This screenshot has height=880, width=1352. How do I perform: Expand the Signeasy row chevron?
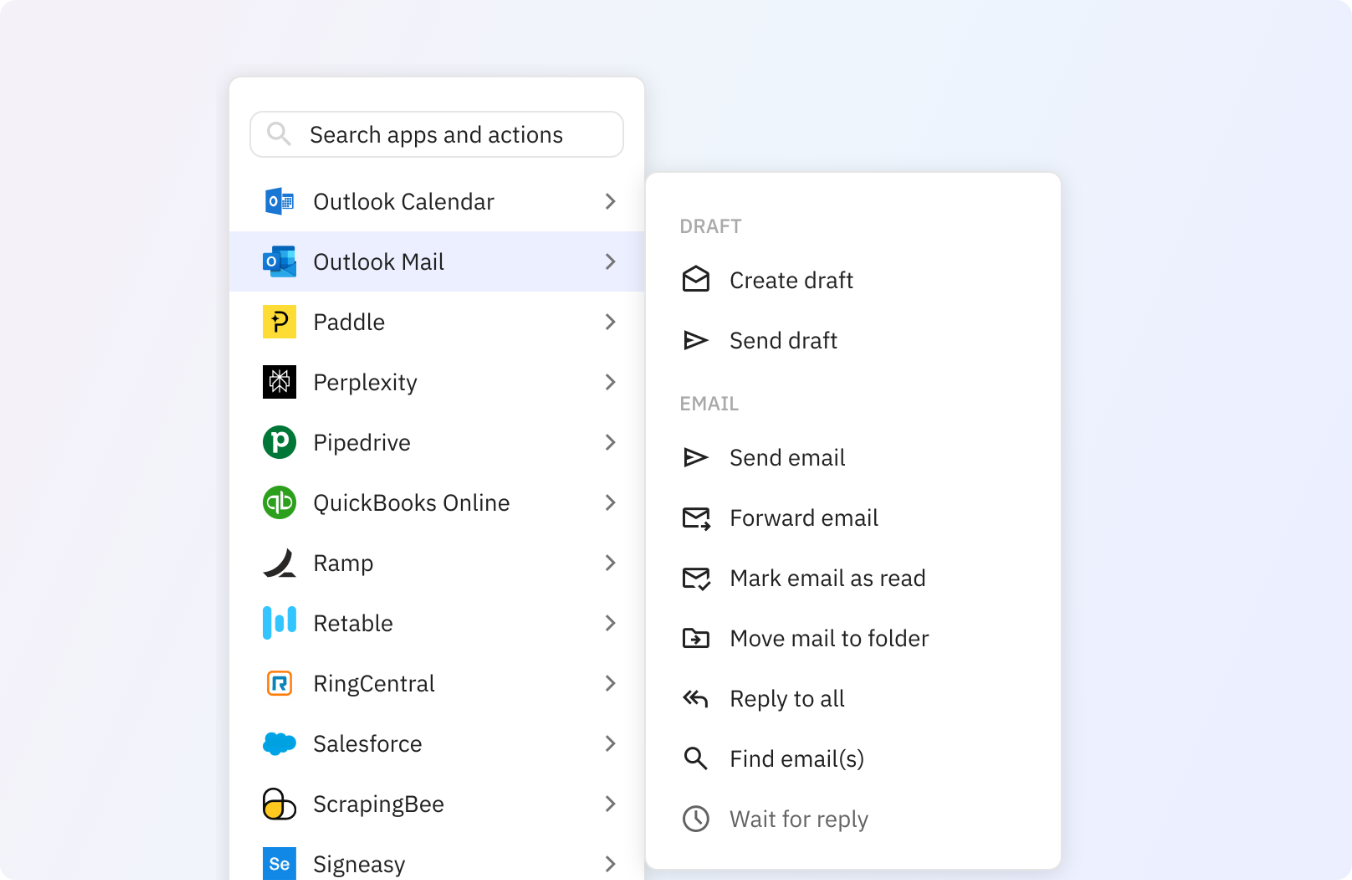point(610,864)
